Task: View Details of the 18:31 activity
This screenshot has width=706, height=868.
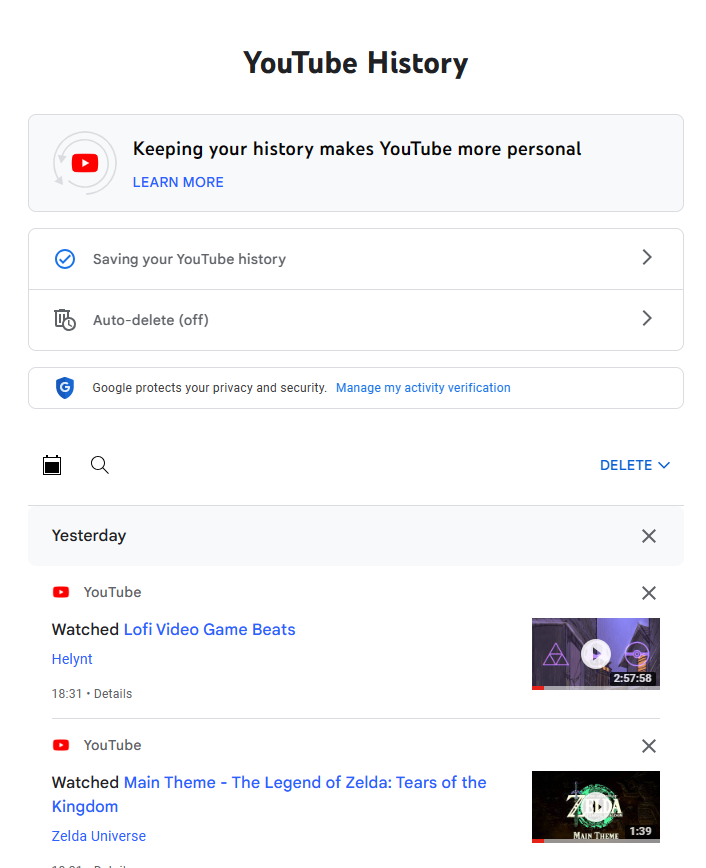Action: [x=113, y=694]
